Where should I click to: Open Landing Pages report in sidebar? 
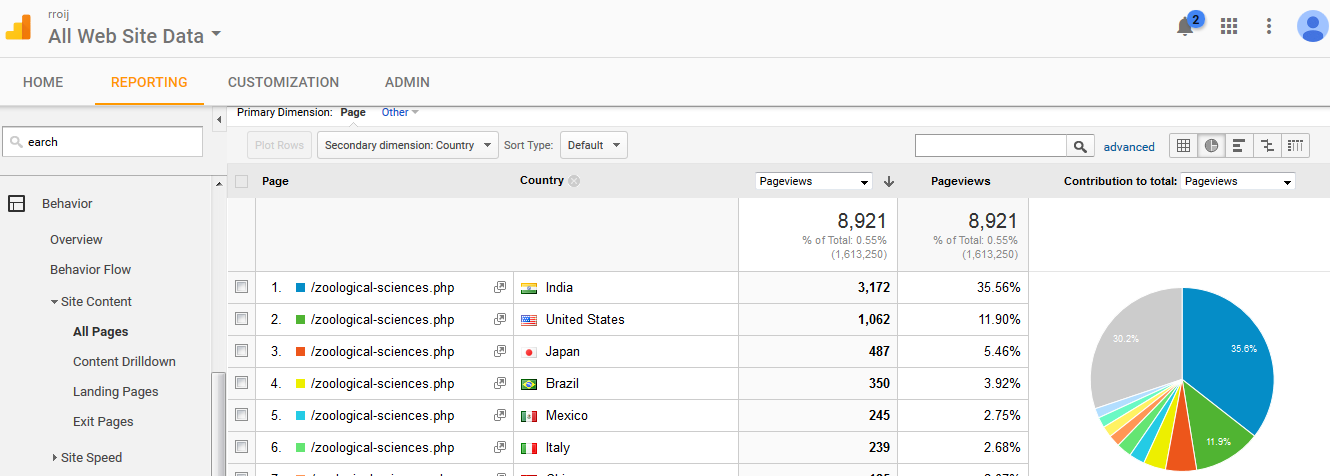pos(115,392)
